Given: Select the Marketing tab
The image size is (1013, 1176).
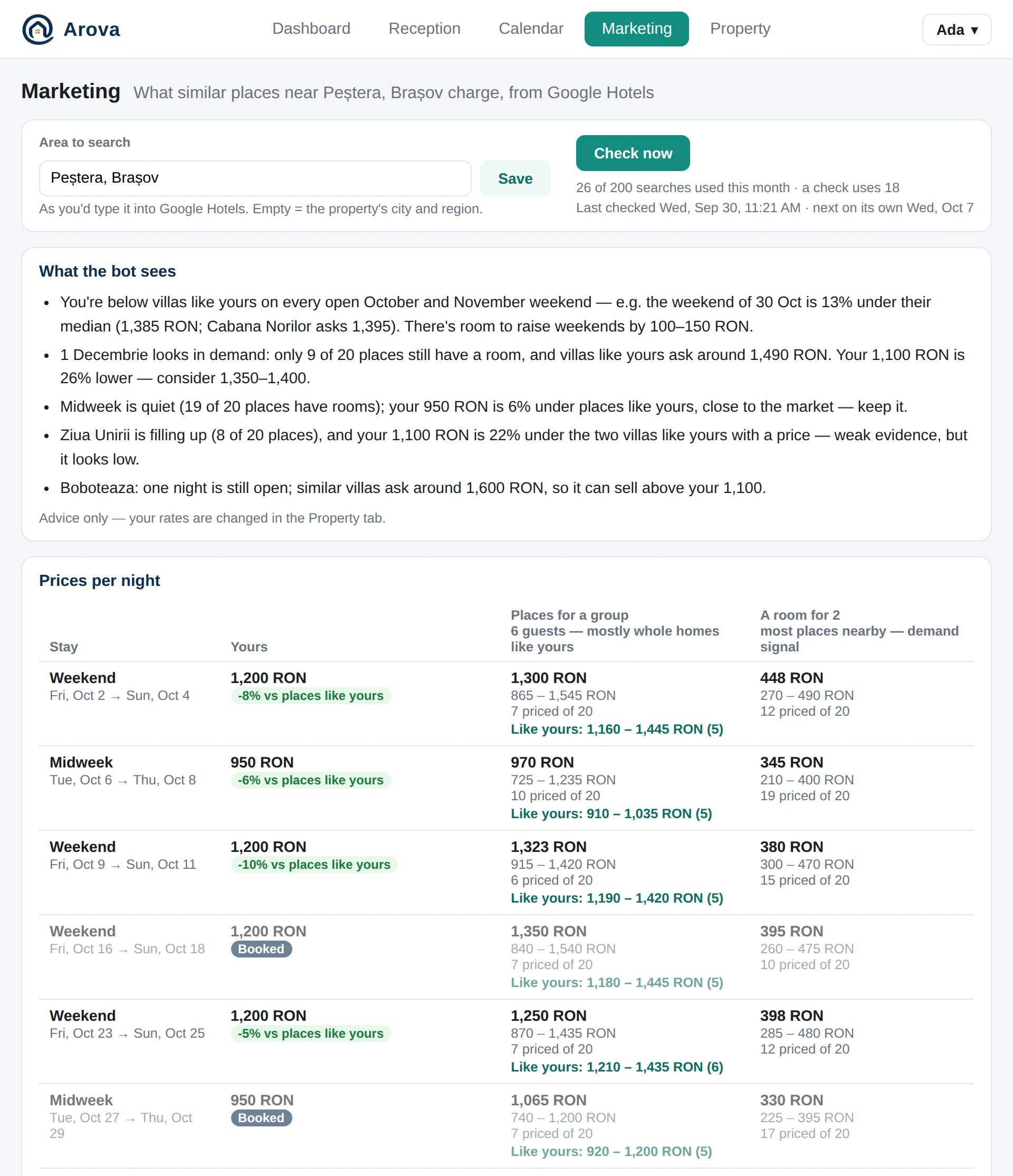Looking at the screenshot, I should point(636,29).
